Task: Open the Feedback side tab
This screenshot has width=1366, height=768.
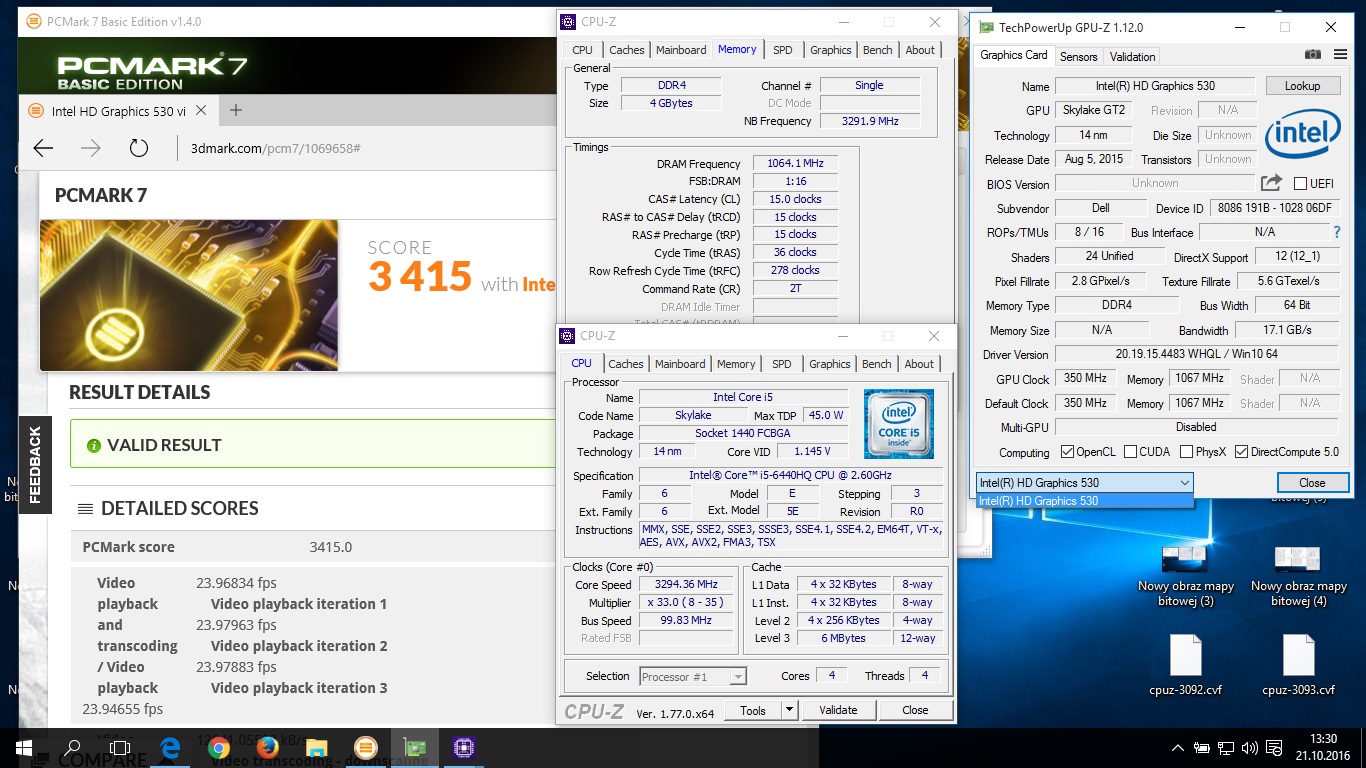Action: tap(35, 465)
